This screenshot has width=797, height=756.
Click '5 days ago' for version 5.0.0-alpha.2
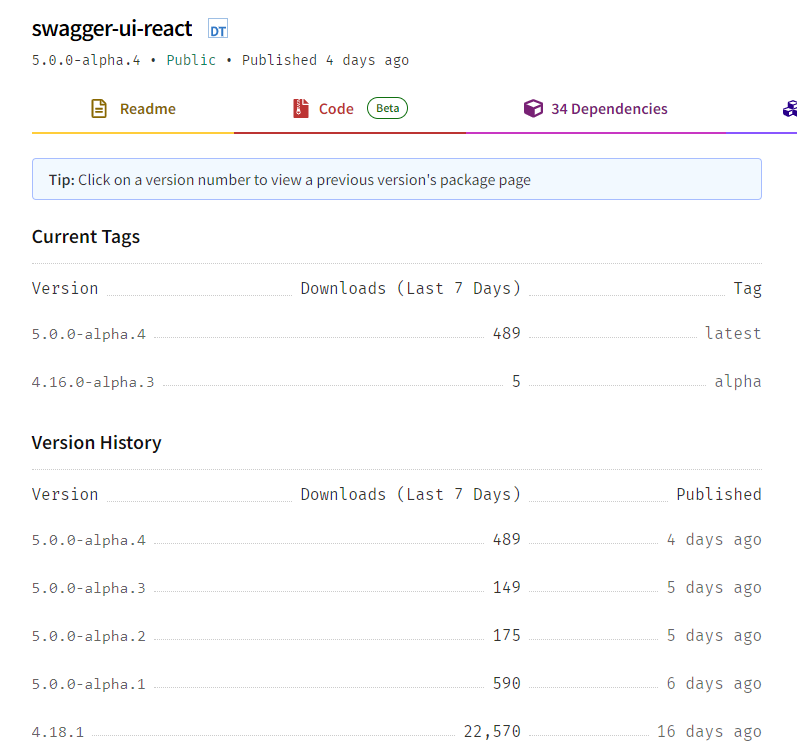pos(714,636)
